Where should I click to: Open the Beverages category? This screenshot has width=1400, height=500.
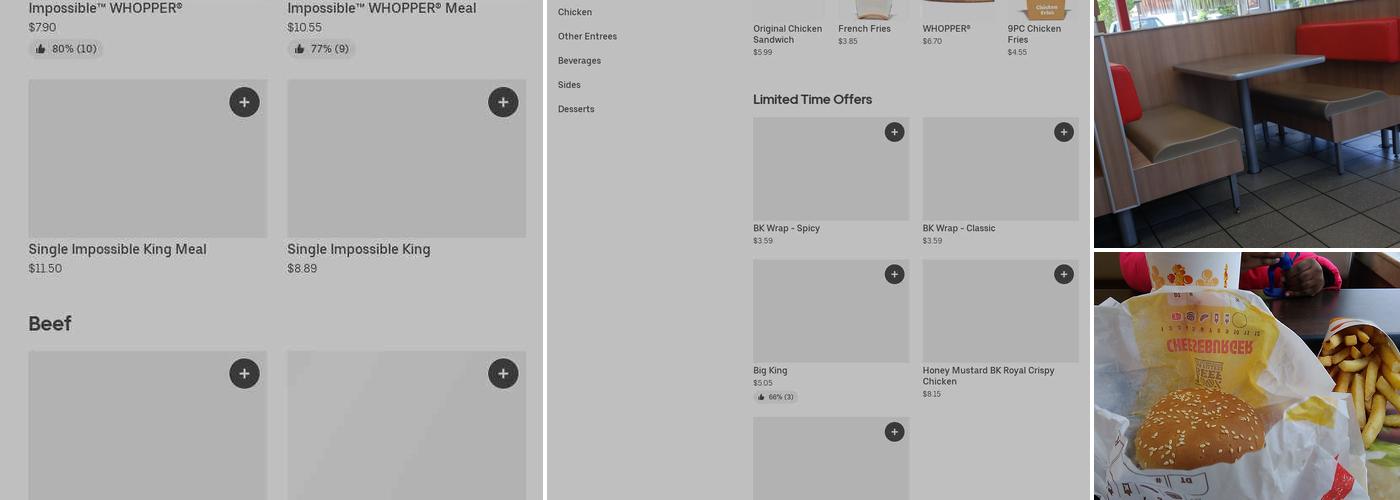(x=579, y=61)
